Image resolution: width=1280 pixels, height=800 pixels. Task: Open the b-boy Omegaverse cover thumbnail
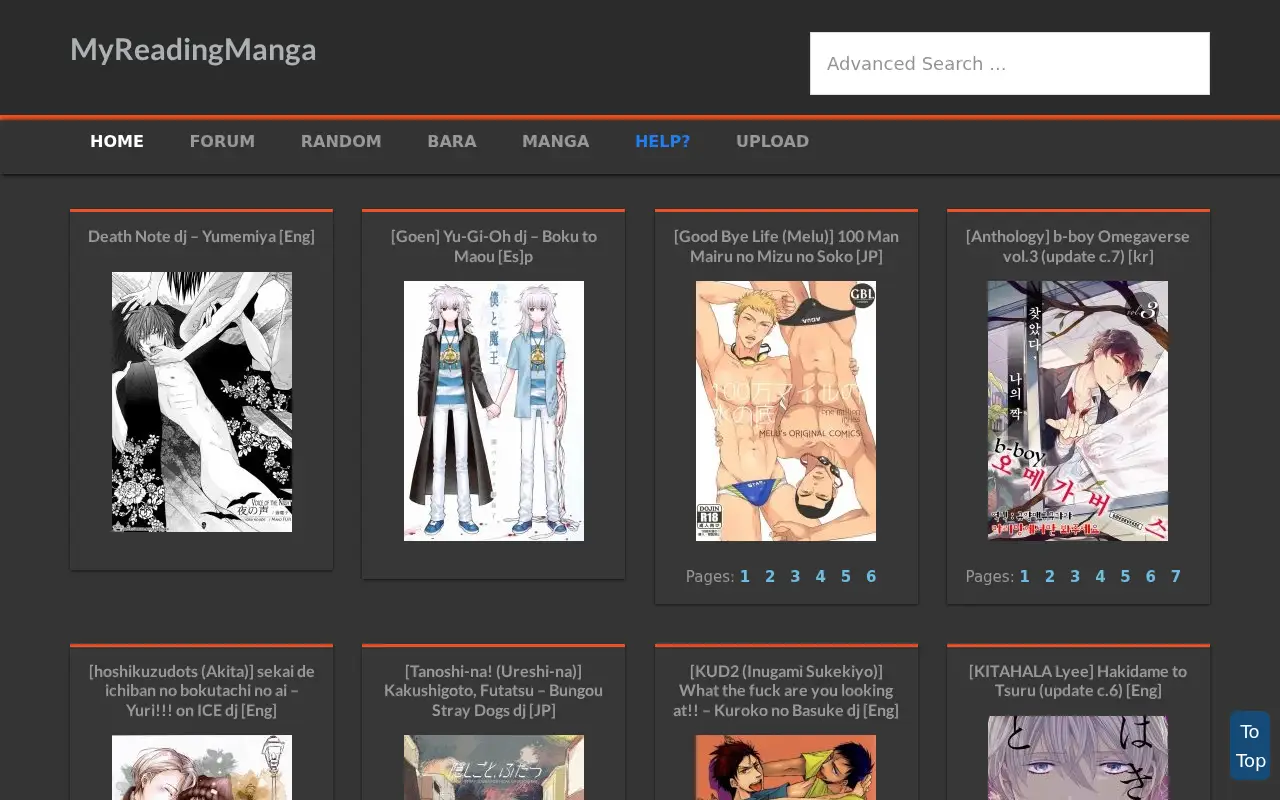(1078, 411)
